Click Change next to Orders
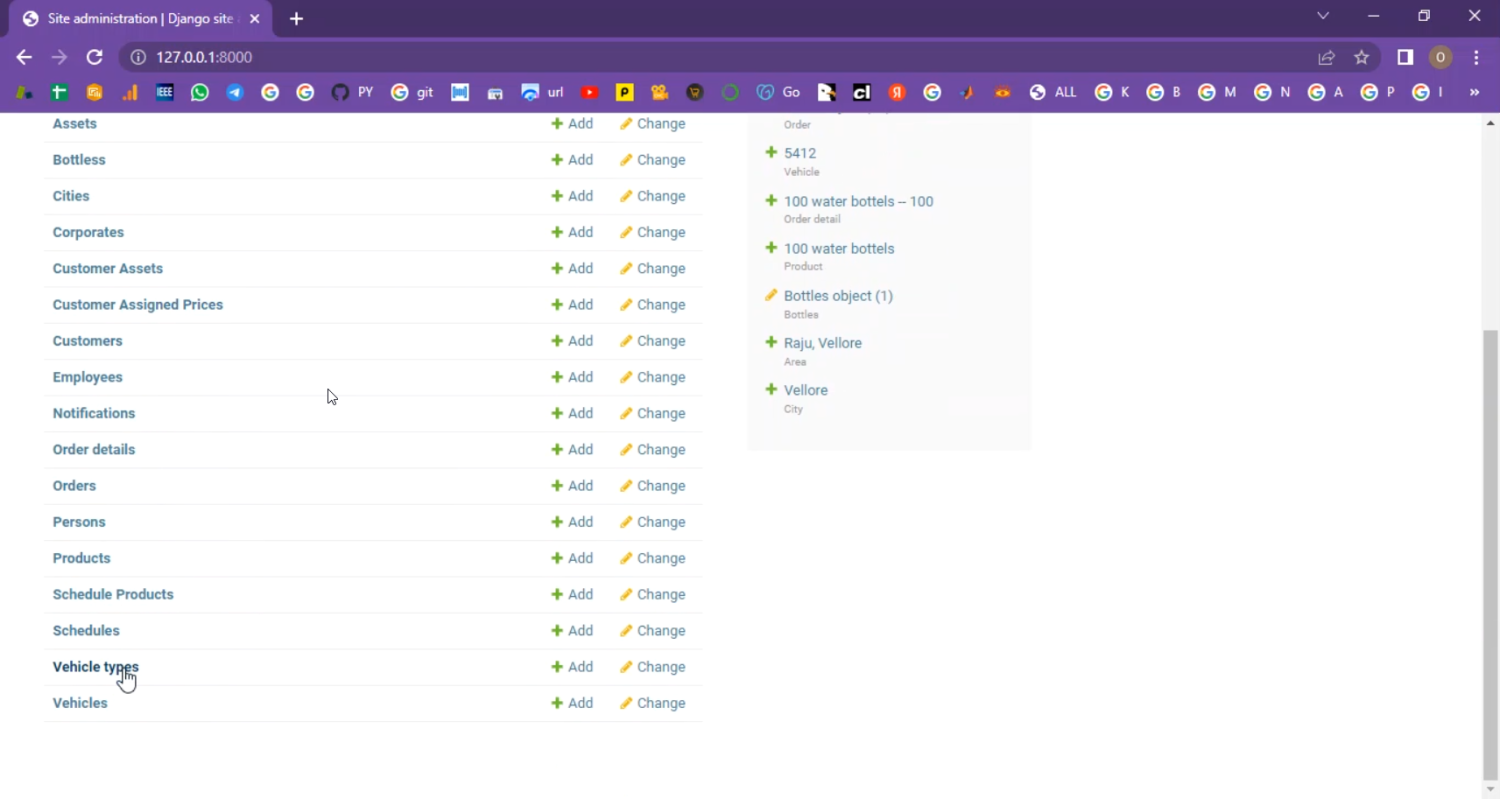The height and width of the screenshot is (799, 1500). point(652,486)
